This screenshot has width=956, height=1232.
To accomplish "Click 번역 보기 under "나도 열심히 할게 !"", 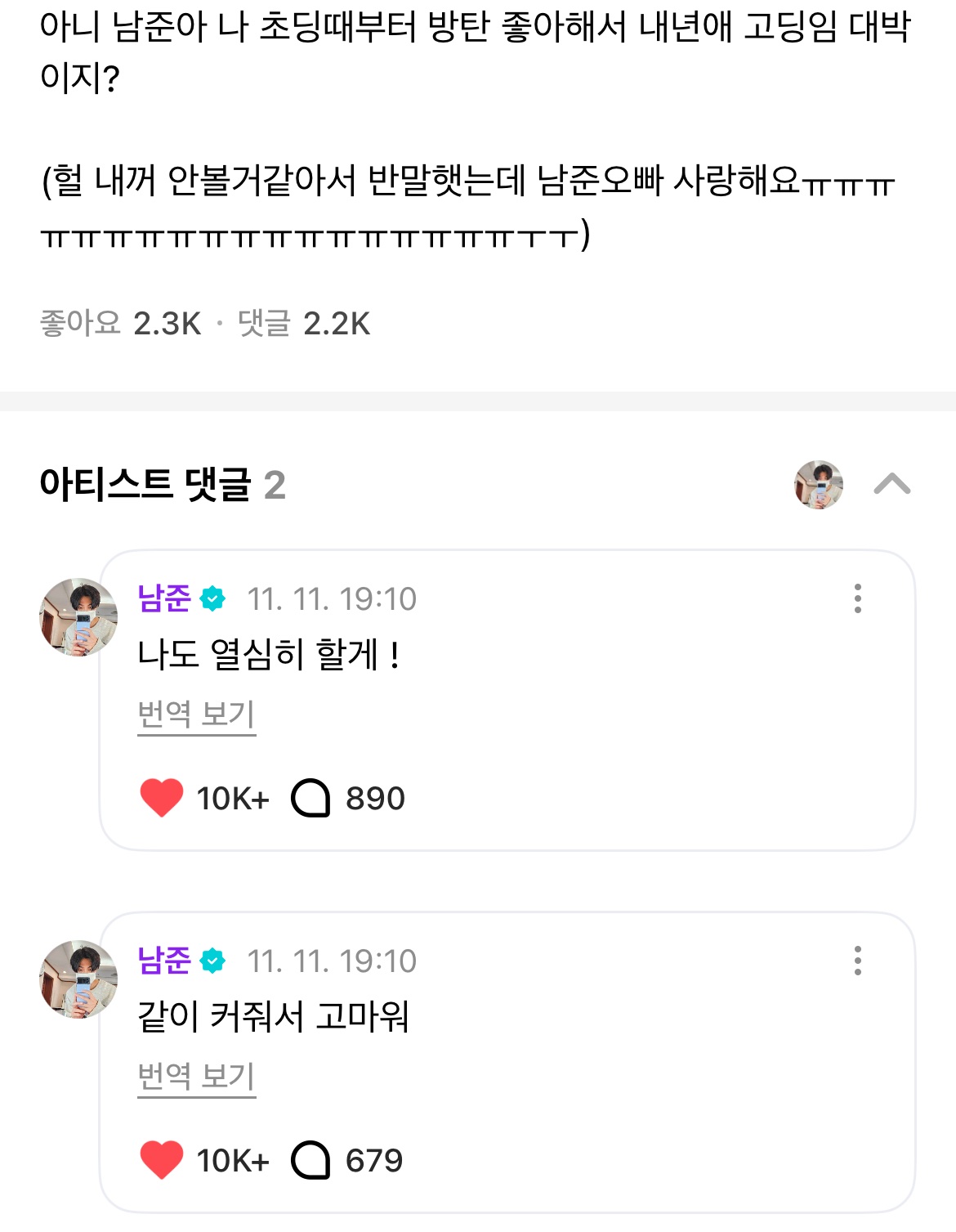I will 196,715.
